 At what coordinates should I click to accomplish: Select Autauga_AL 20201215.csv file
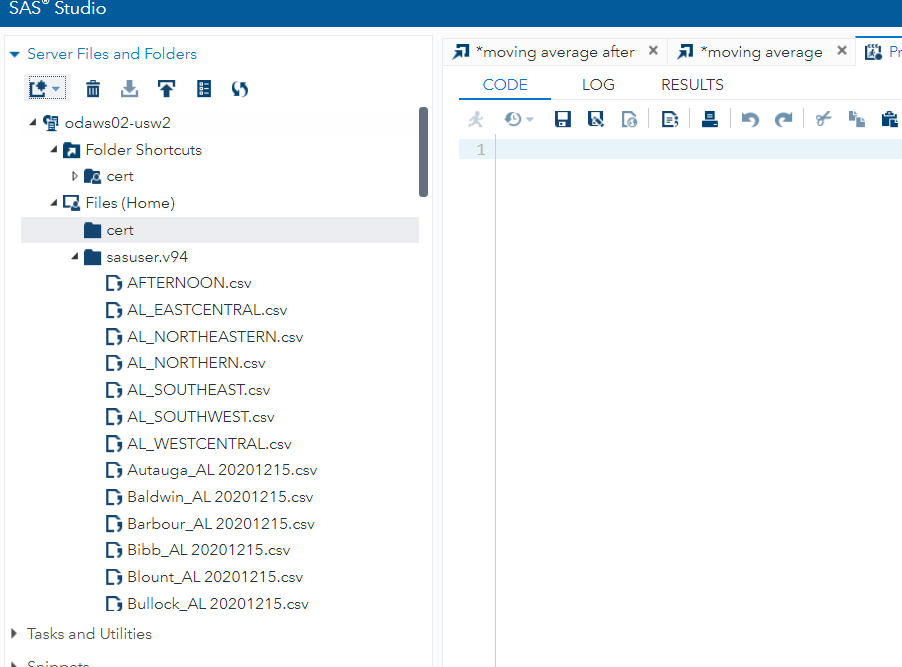click(x=222, y=470)
